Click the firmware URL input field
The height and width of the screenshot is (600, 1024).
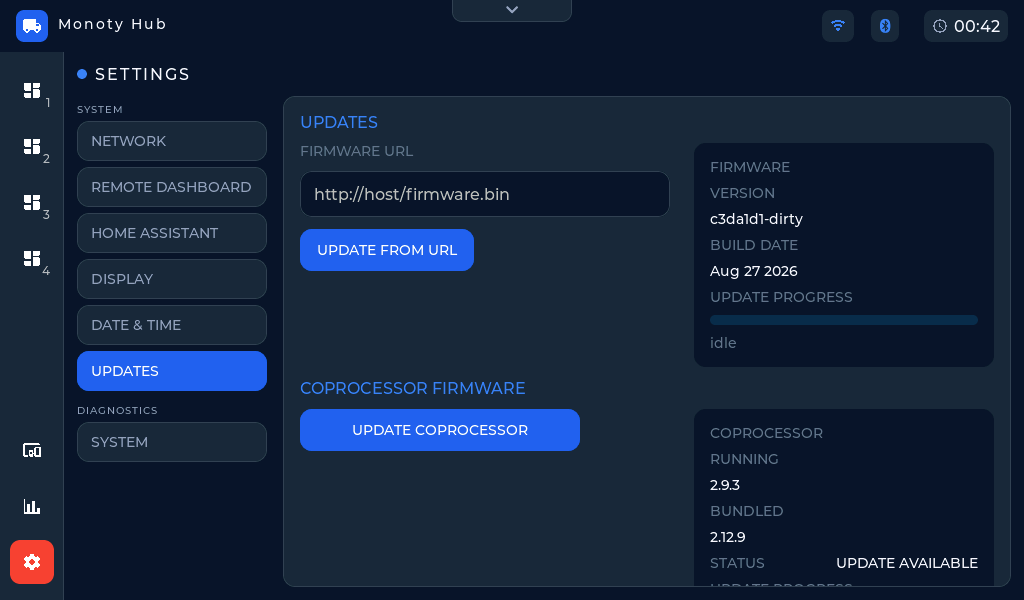tap(485, 194)
